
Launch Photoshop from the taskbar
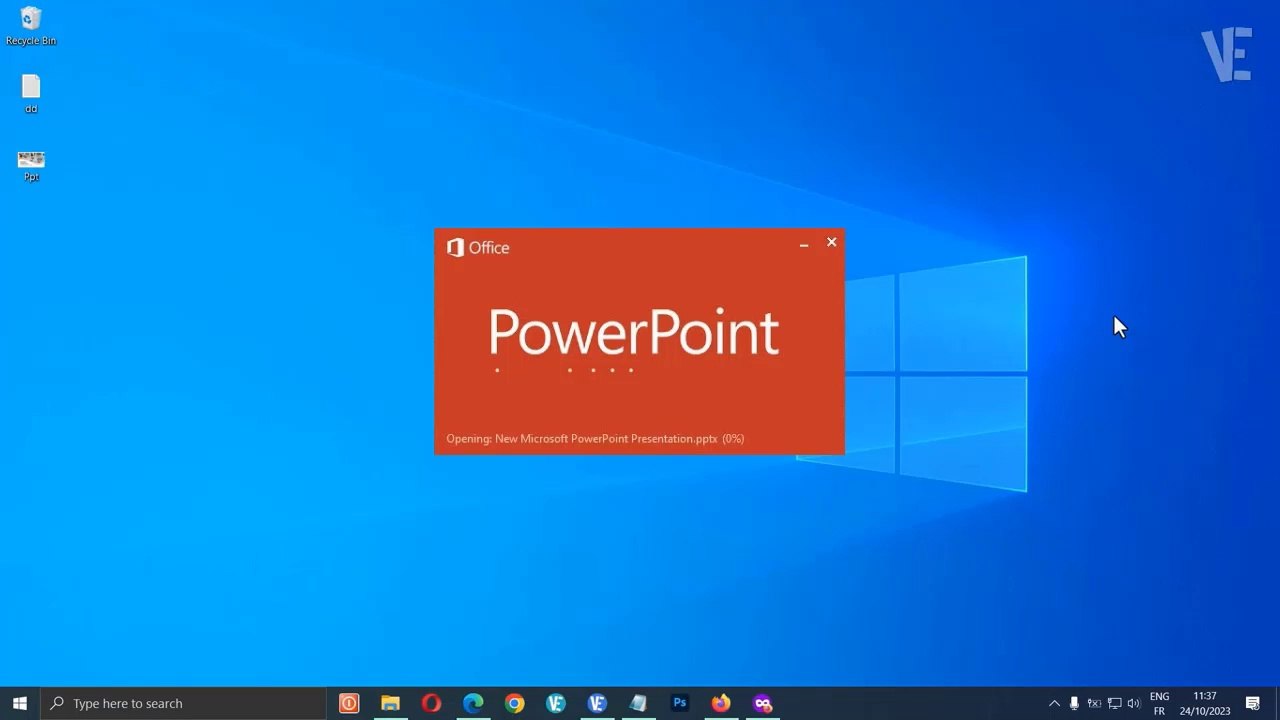point(680,703)
